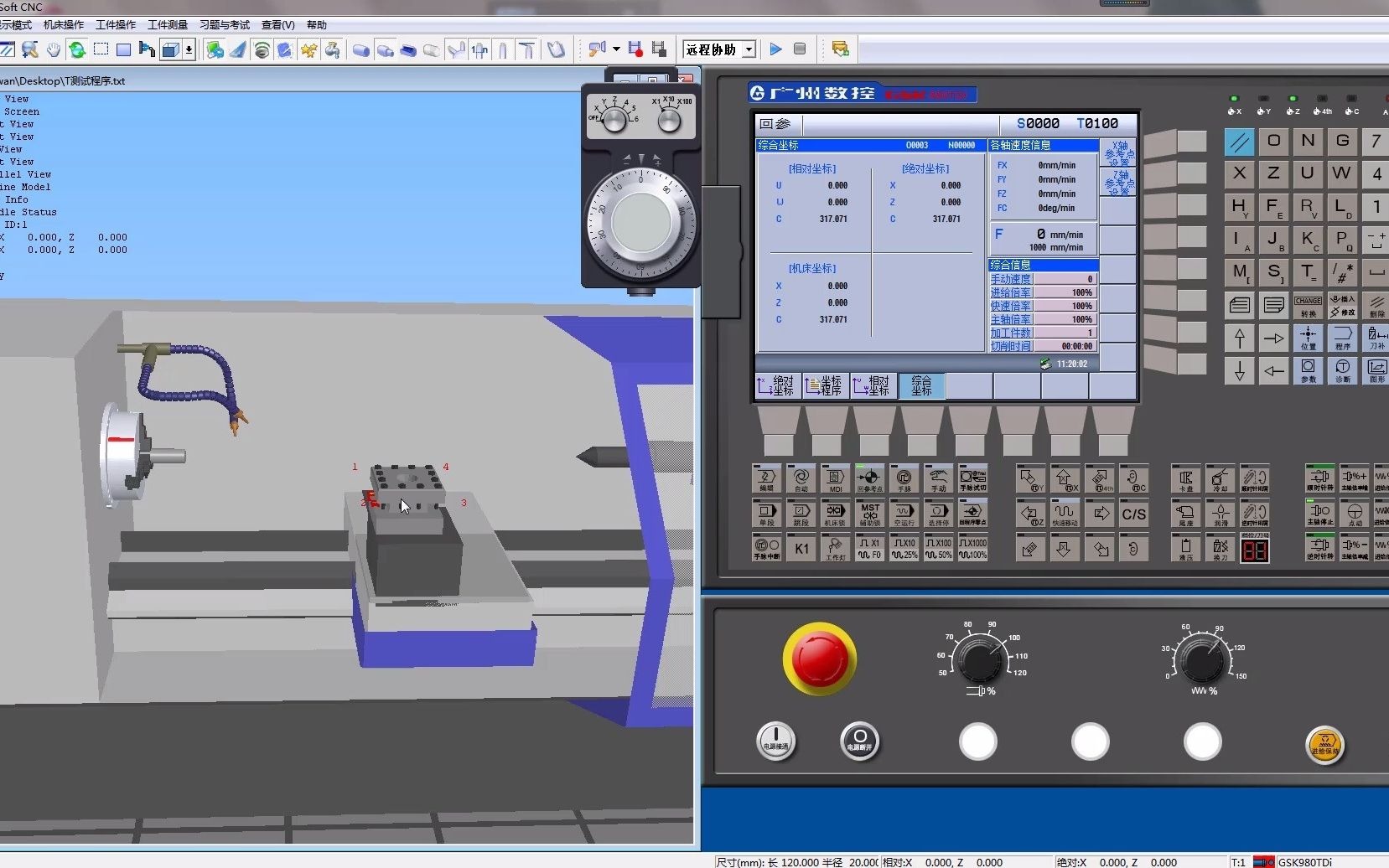This screenshot has width=1389, height=868.
Task: Select the pan hand tool
Action: [54, 49]
